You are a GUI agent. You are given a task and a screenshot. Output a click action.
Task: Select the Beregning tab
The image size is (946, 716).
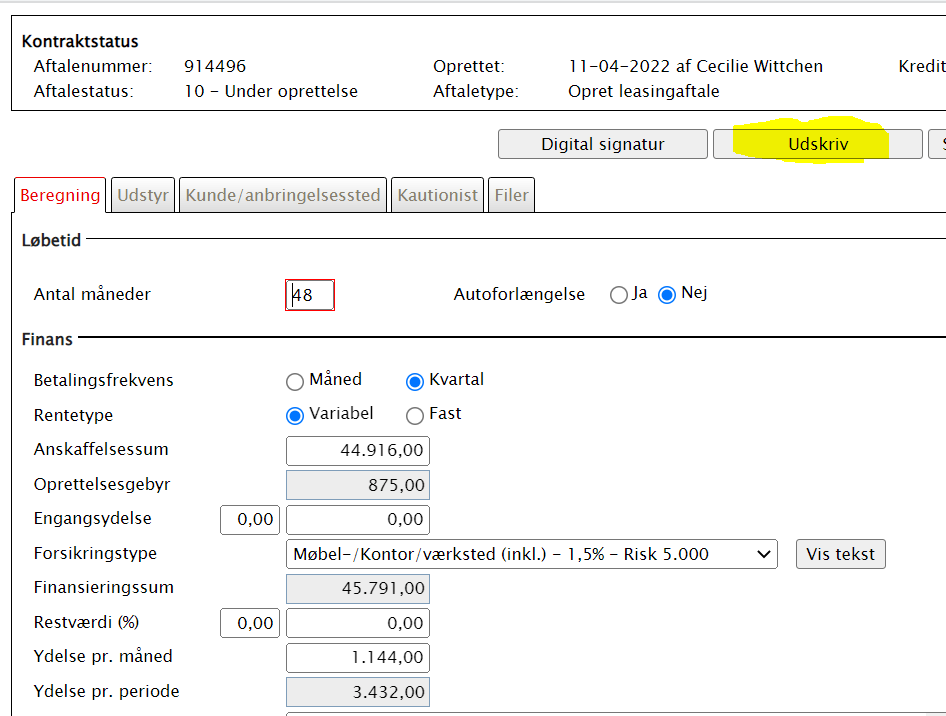coord(60,195)
